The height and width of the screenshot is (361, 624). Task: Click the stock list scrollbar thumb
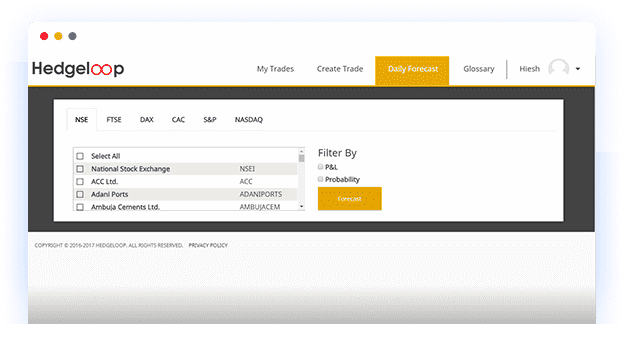click(301, 158)
